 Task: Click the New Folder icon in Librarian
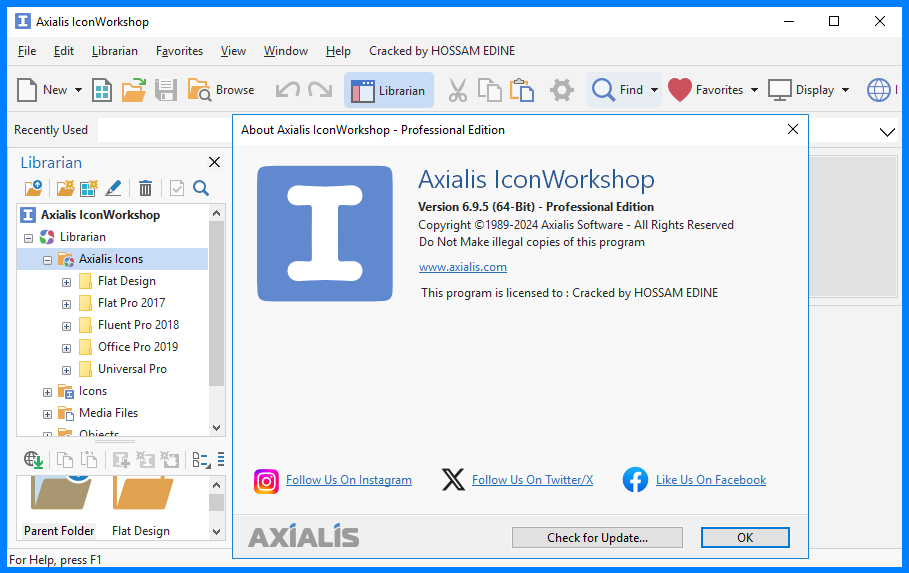click(x=66, y=188)
